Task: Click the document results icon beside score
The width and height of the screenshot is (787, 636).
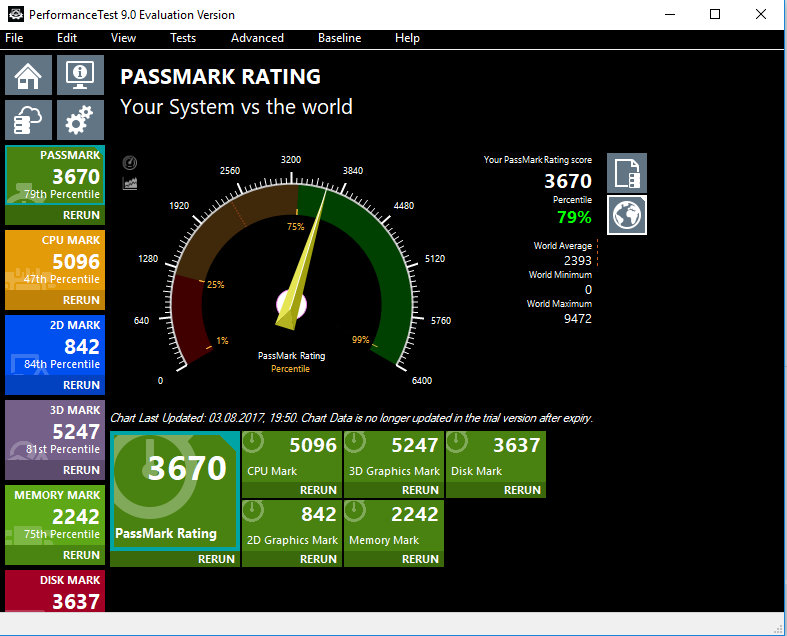Action: point(627,173)
